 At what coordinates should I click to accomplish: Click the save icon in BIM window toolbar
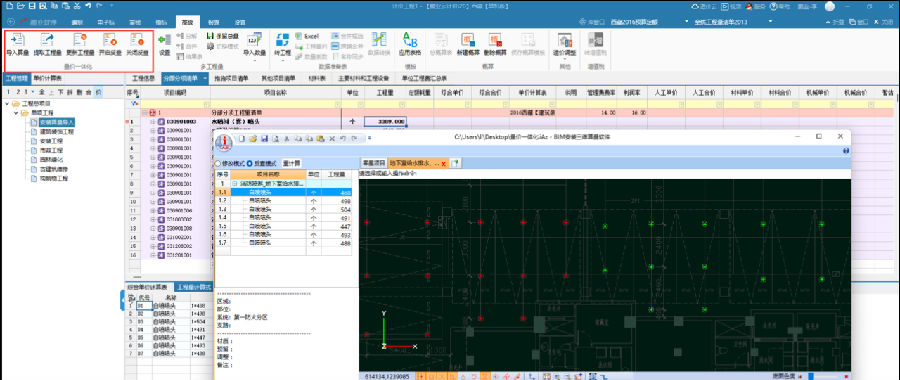[265, 139]
